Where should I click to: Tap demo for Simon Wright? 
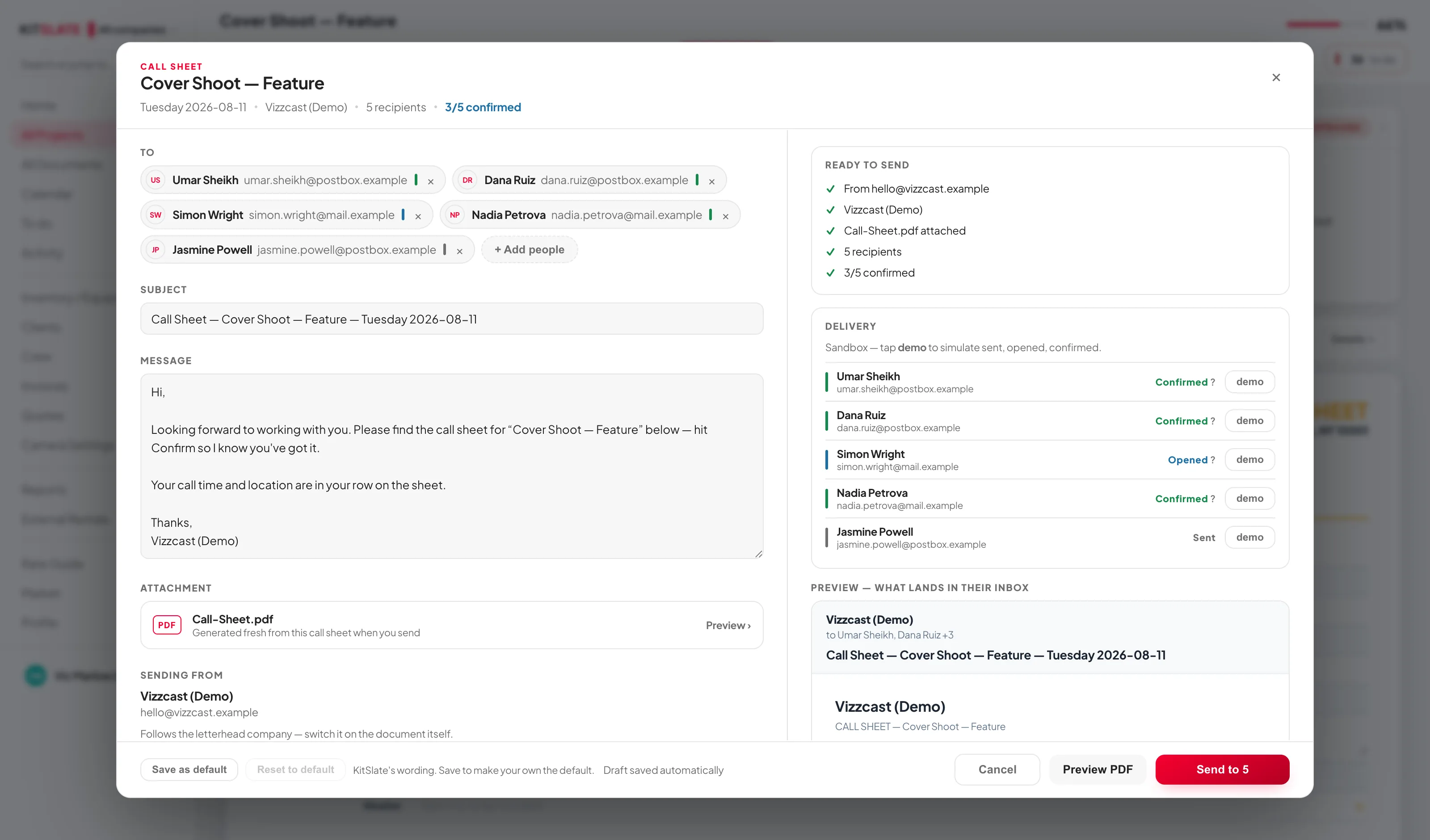click(1249, 460)
